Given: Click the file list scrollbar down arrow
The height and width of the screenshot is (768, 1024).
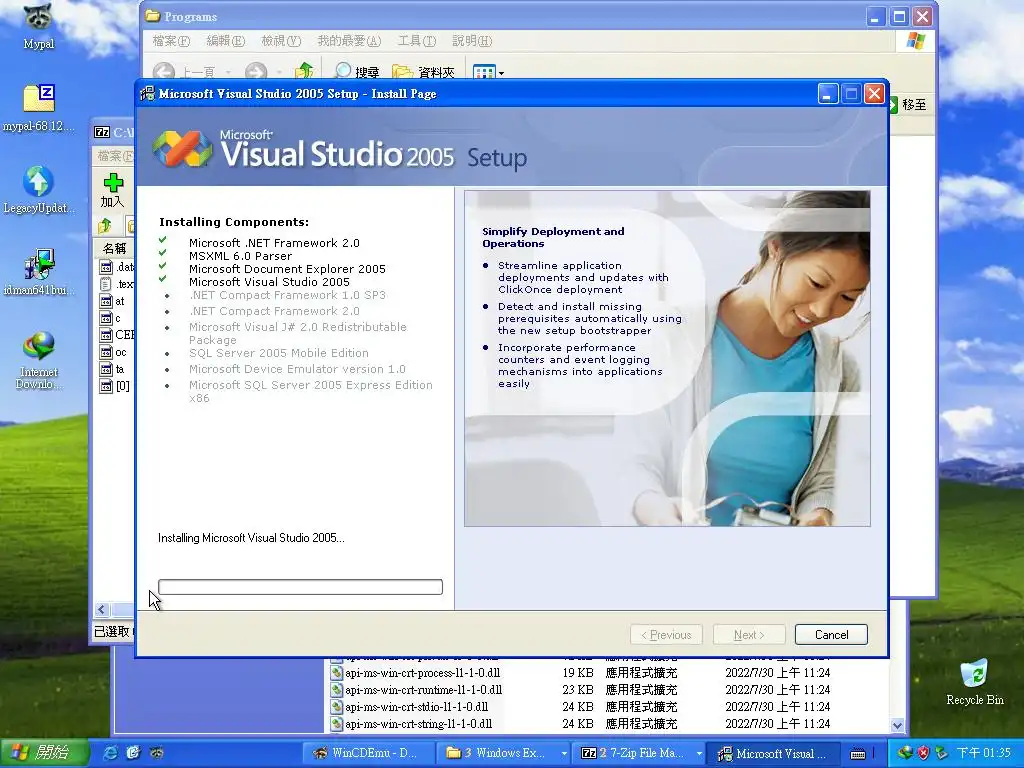Looking at the screenshot, I should pos(897,725).
